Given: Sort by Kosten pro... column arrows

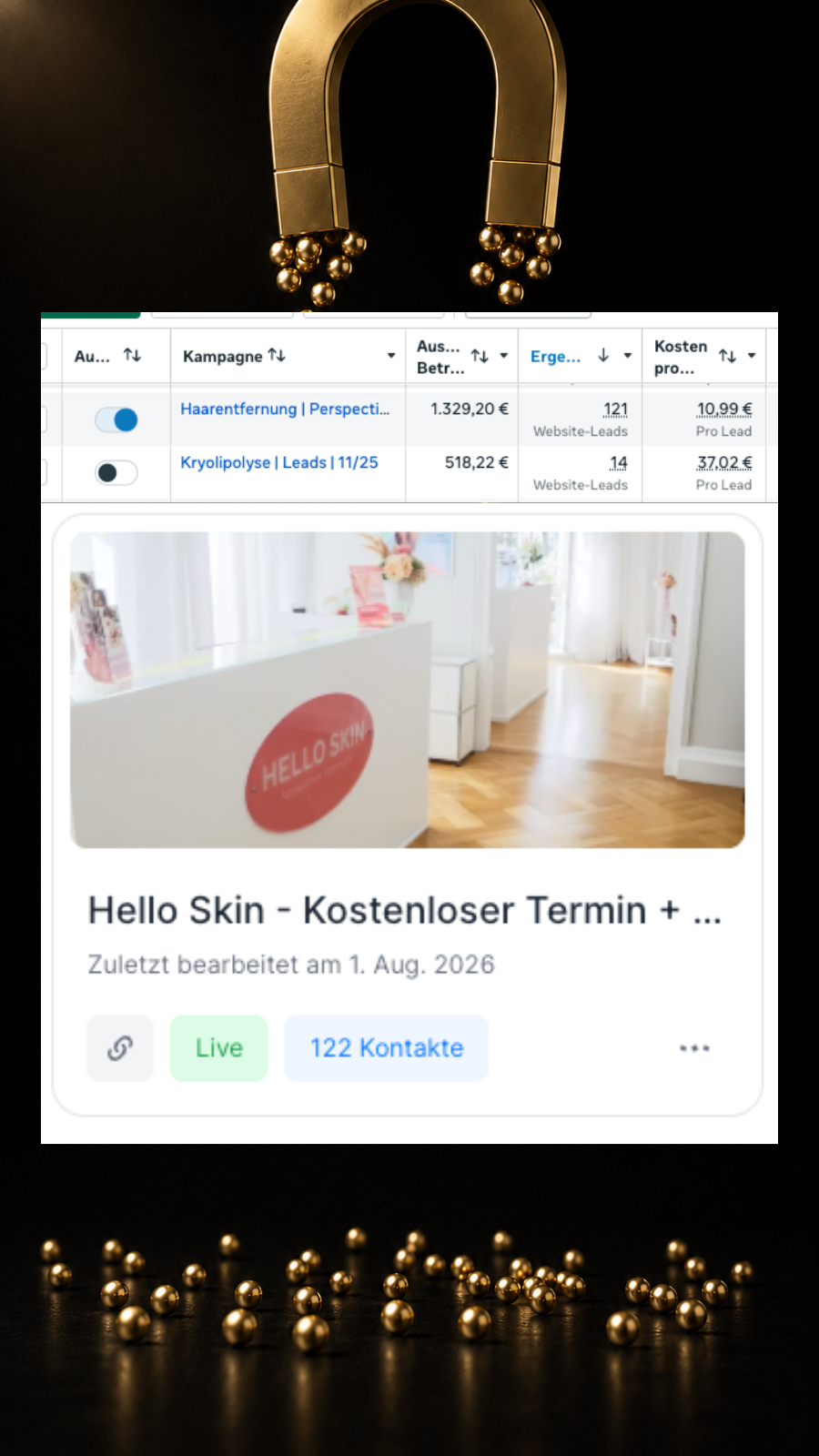Looking at the screenshot, I should (727, 356).
